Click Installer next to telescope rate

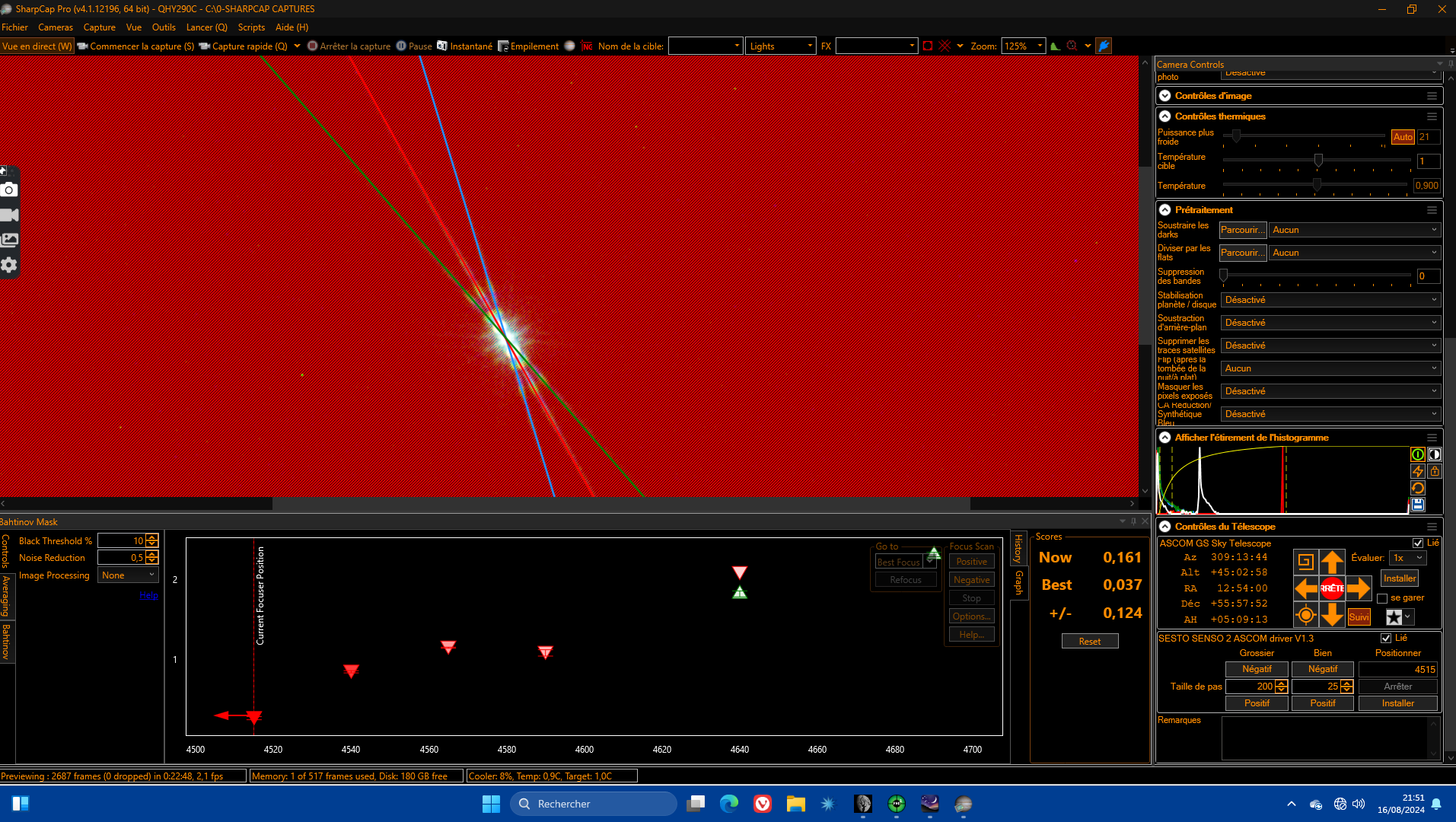(1400, 578)
